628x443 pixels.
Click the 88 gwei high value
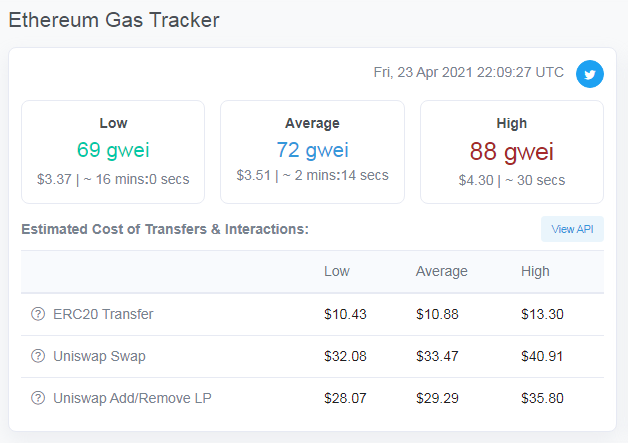[x=511, y=151]
